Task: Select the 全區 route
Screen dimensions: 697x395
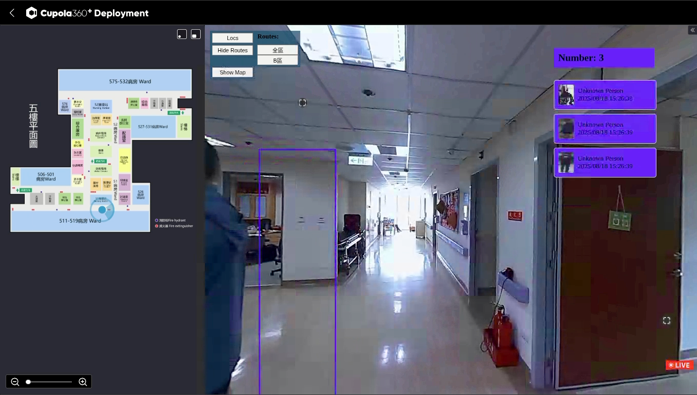Action: click(277, 50)
